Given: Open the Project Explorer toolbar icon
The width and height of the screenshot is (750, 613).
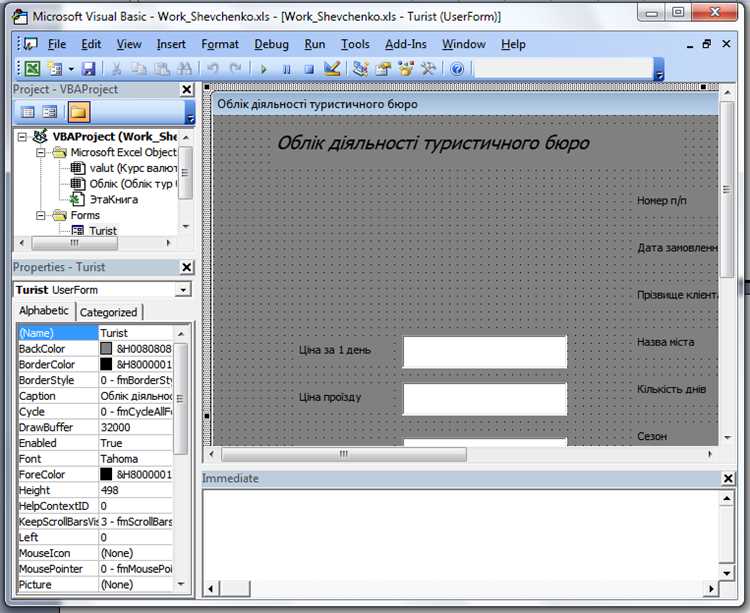Looking at the screenshot, I should tap(360, 69).
